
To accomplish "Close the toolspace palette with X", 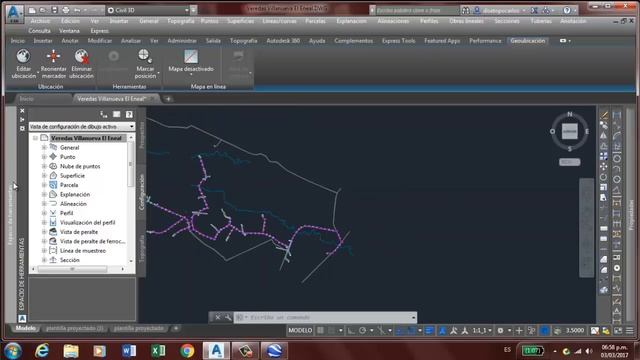I will click(22, 111).
